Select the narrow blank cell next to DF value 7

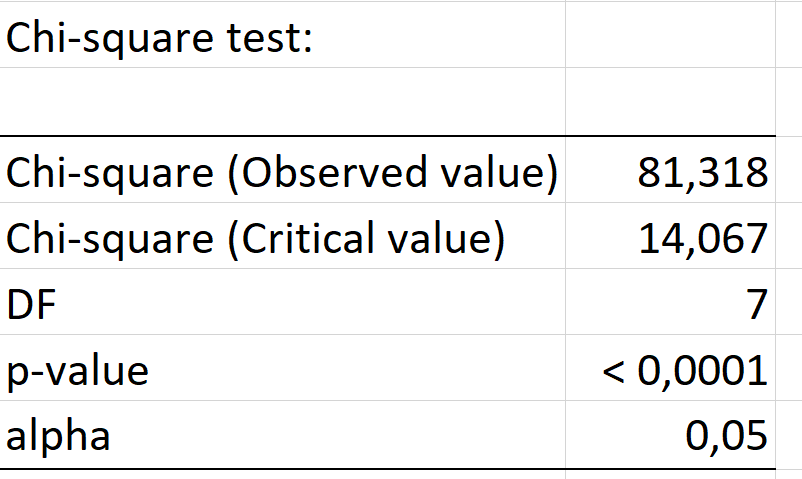(x=789, y=302)
